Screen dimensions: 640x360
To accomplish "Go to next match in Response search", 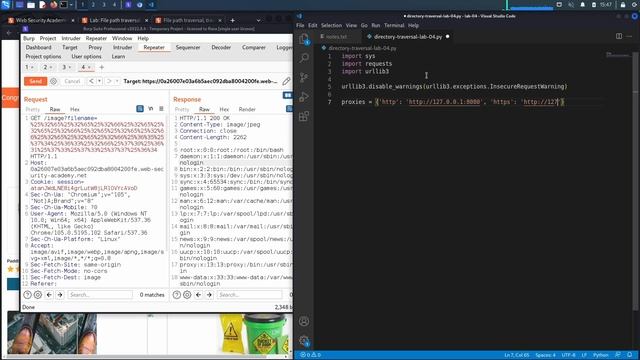I will pos(209,295).
